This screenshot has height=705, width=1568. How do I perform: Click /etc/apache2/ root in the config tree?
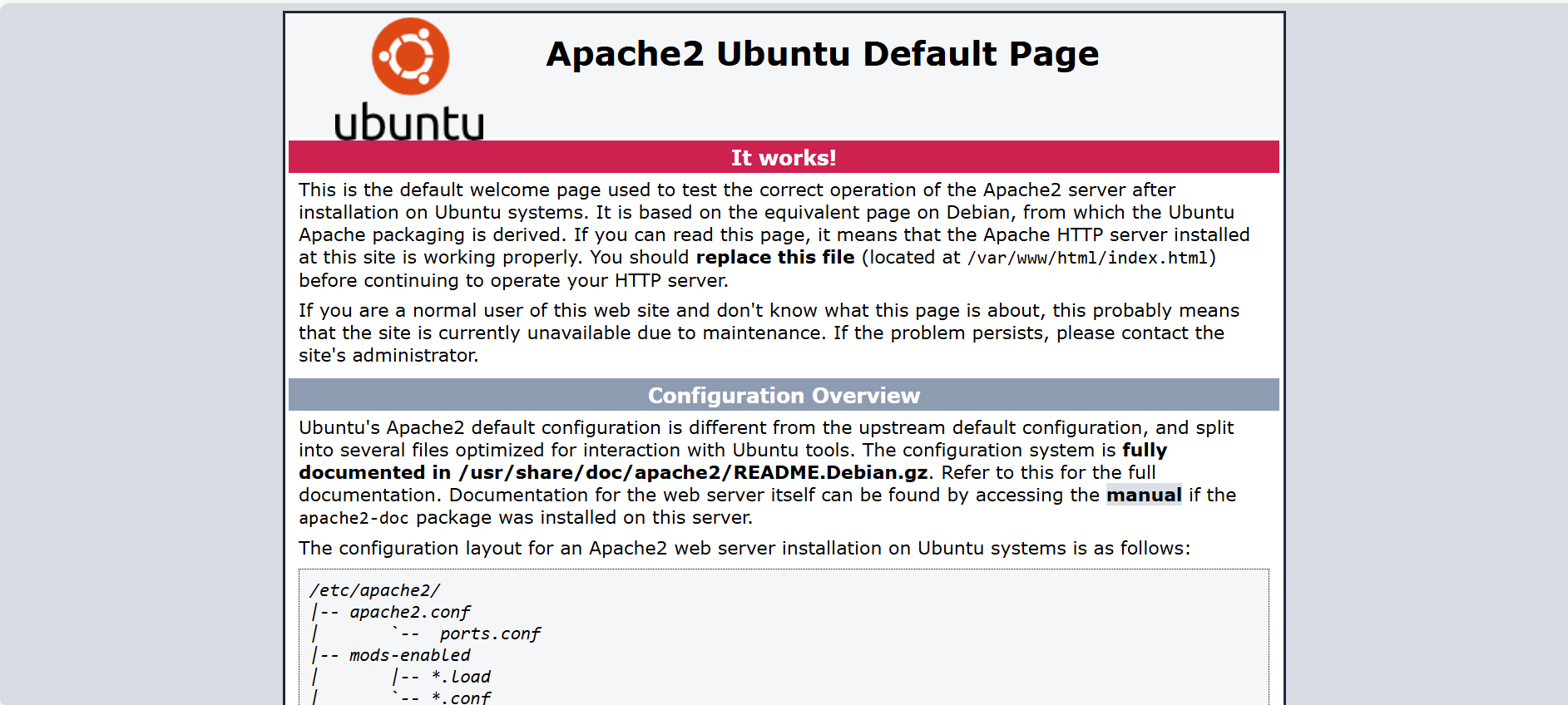click(374, 590)
